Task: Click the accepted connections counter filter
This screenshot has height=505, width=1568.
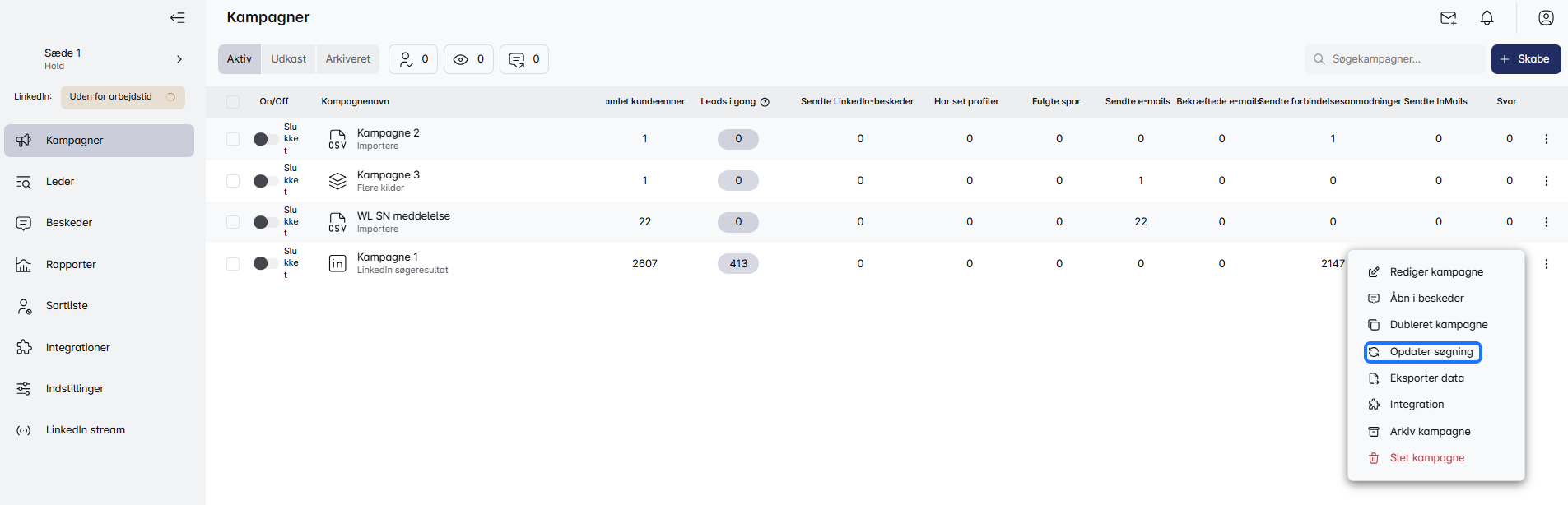Action: tap(413, 59)
